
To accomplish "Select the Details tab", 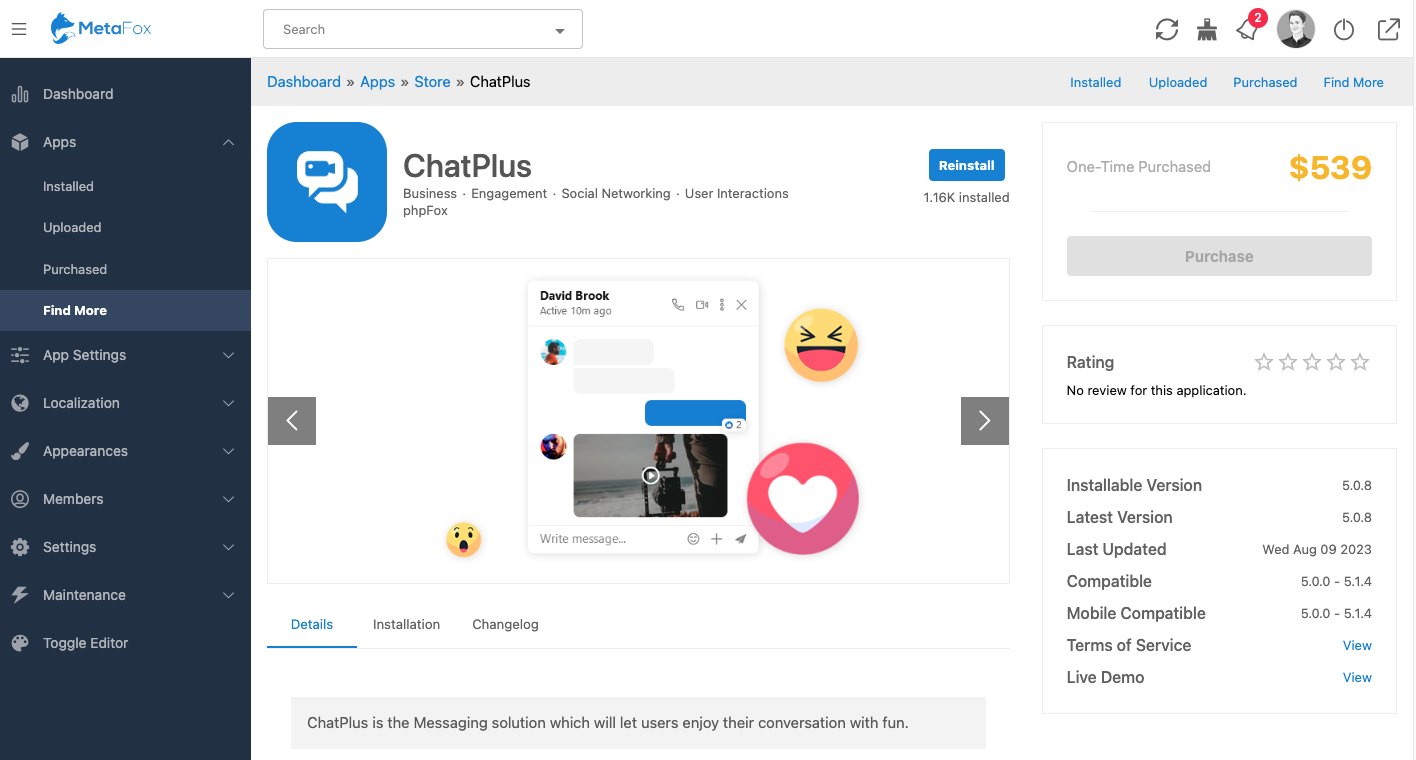I will 312,624.
